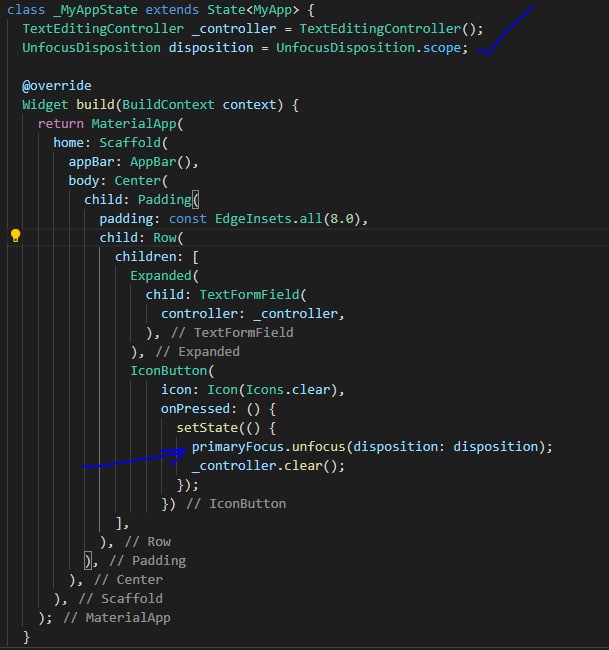Click the 'build' method name

coord(95,104)
